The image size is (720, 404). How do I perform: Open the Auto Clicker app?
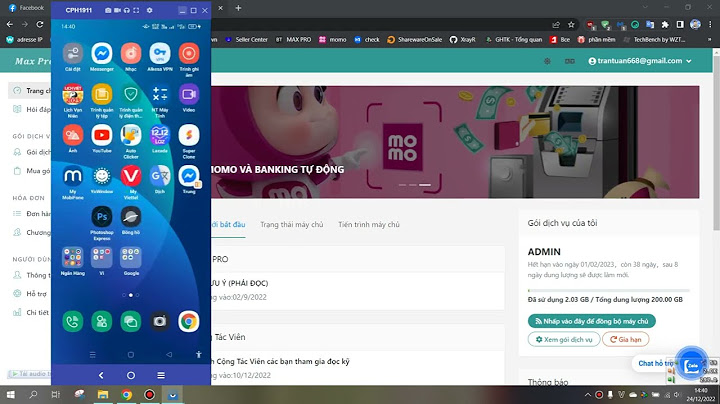point(131,135)
